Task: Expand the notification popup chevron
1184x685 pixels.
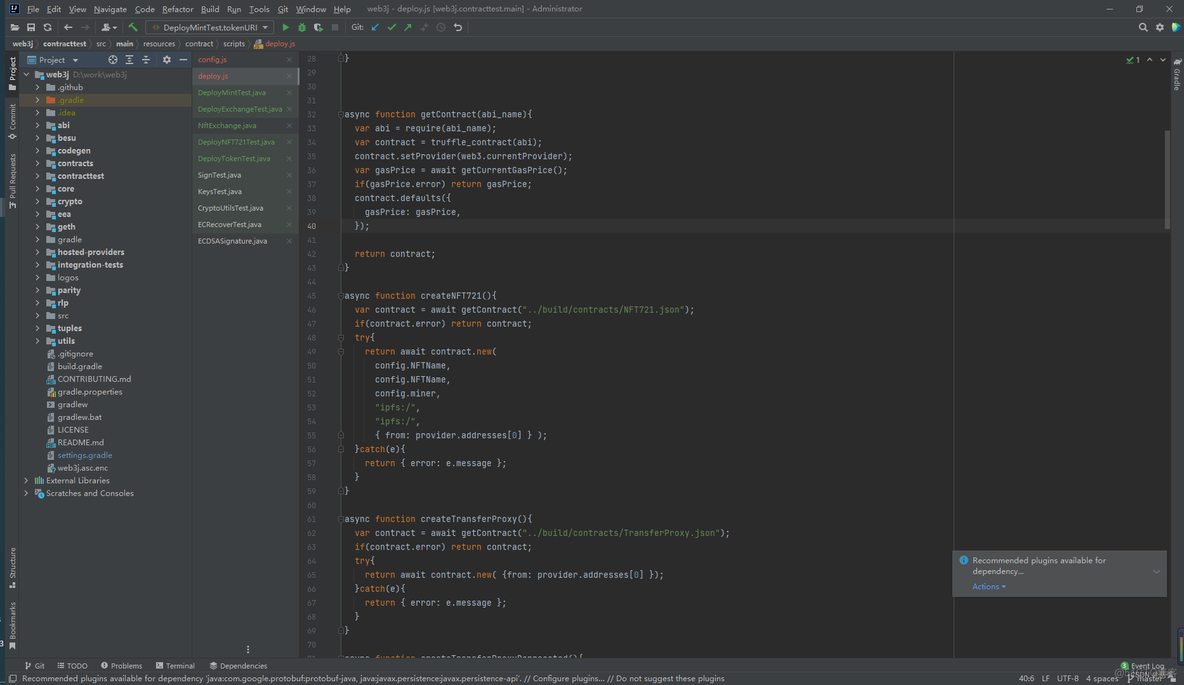Action: tap(1156, 572)
